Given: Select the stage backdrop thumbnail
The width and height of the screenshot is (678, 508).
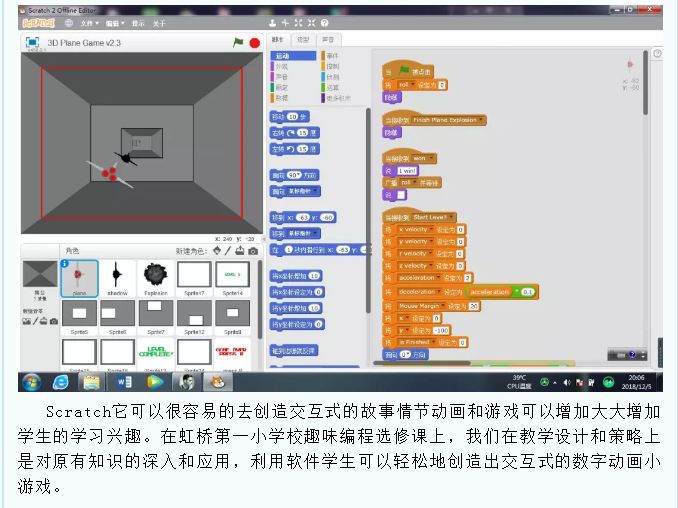Looking at the screenshot, I should [40, 275].
